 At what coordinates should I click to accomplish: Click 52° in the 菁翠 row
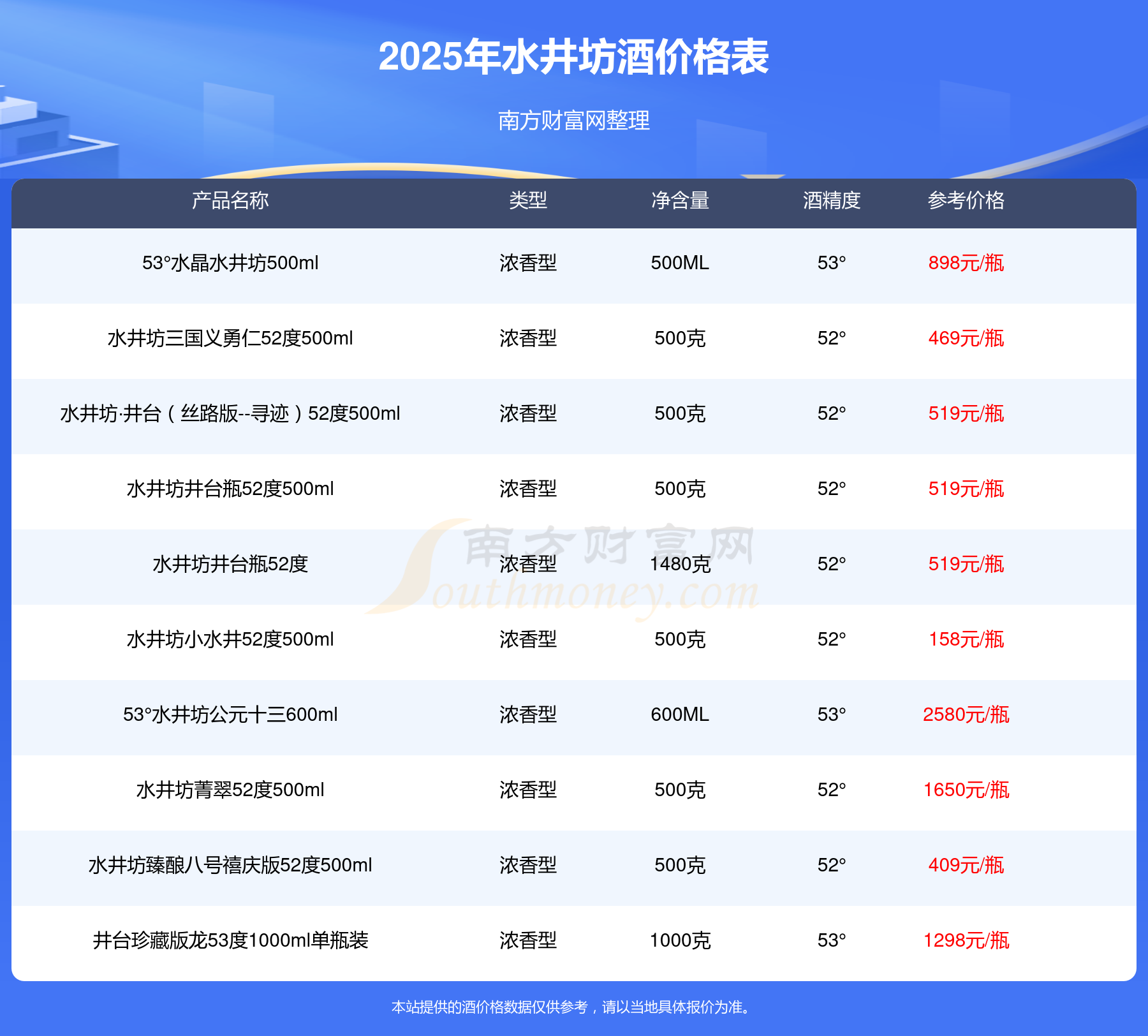click(x=832, y=790)
